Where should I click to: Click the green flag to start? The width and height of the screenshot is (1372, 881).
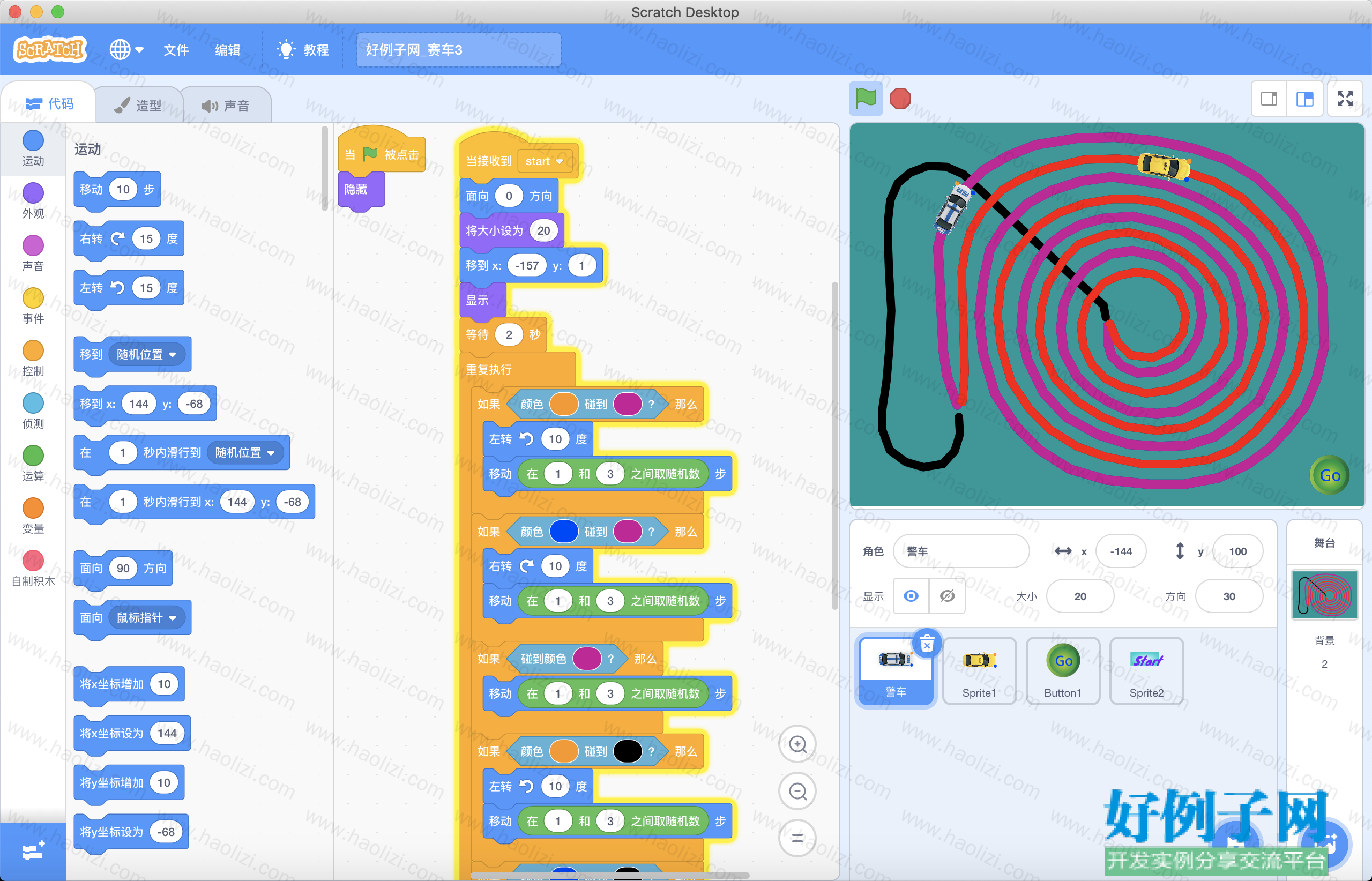[865, 99]
